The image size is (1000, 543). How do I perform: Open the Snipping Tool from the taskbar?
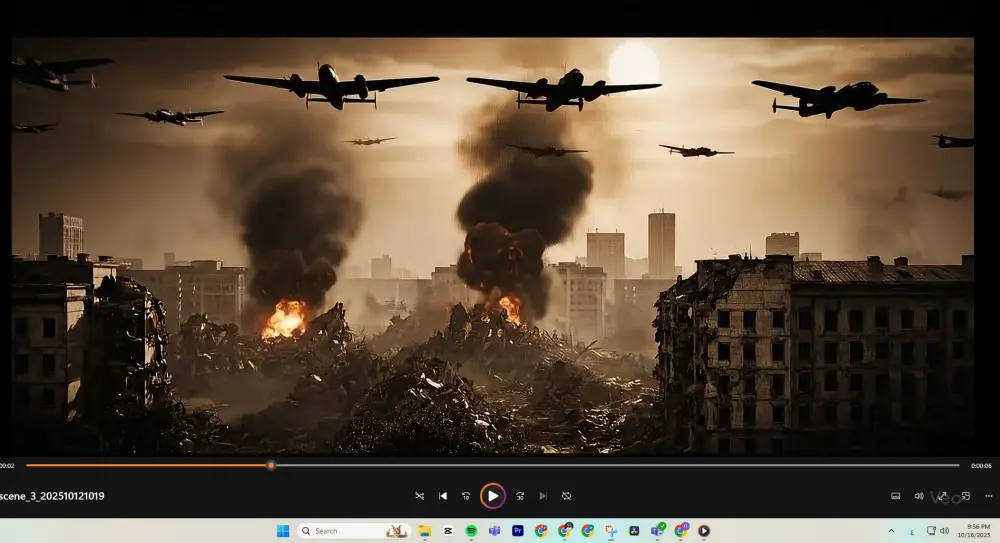click(611, 531)
